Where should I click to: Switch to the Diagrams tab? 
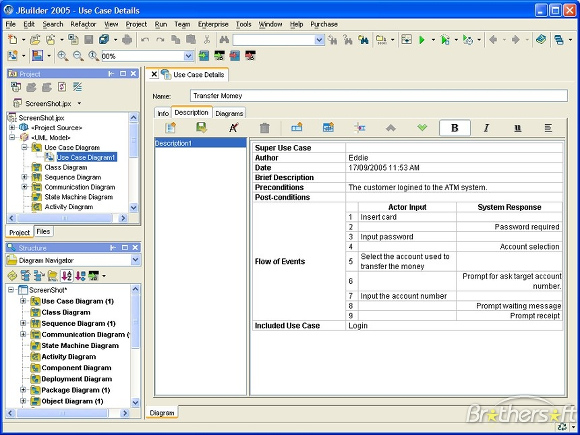pos(229,113)
